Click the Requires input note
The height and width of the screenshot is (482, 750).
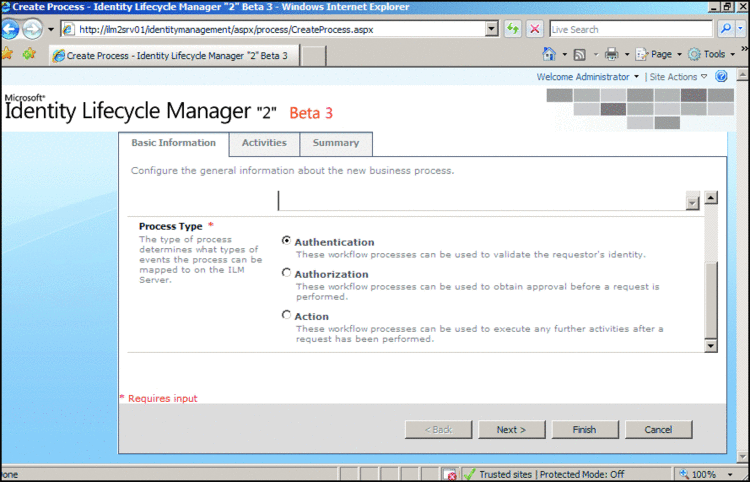(158, 398)
